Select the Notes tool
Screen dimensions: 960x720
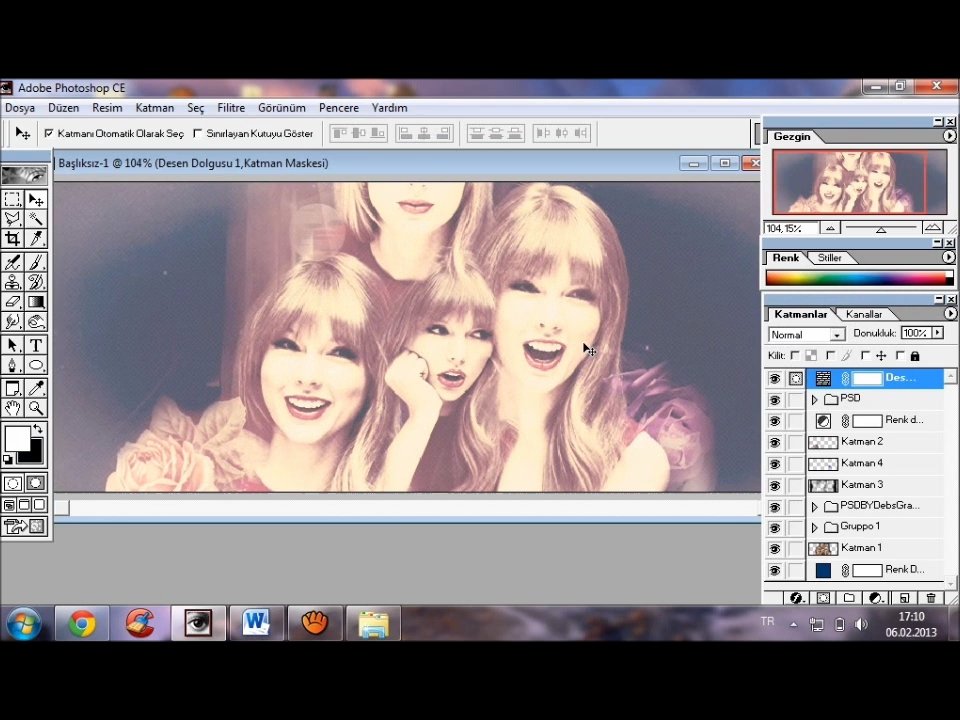[12, 388]
